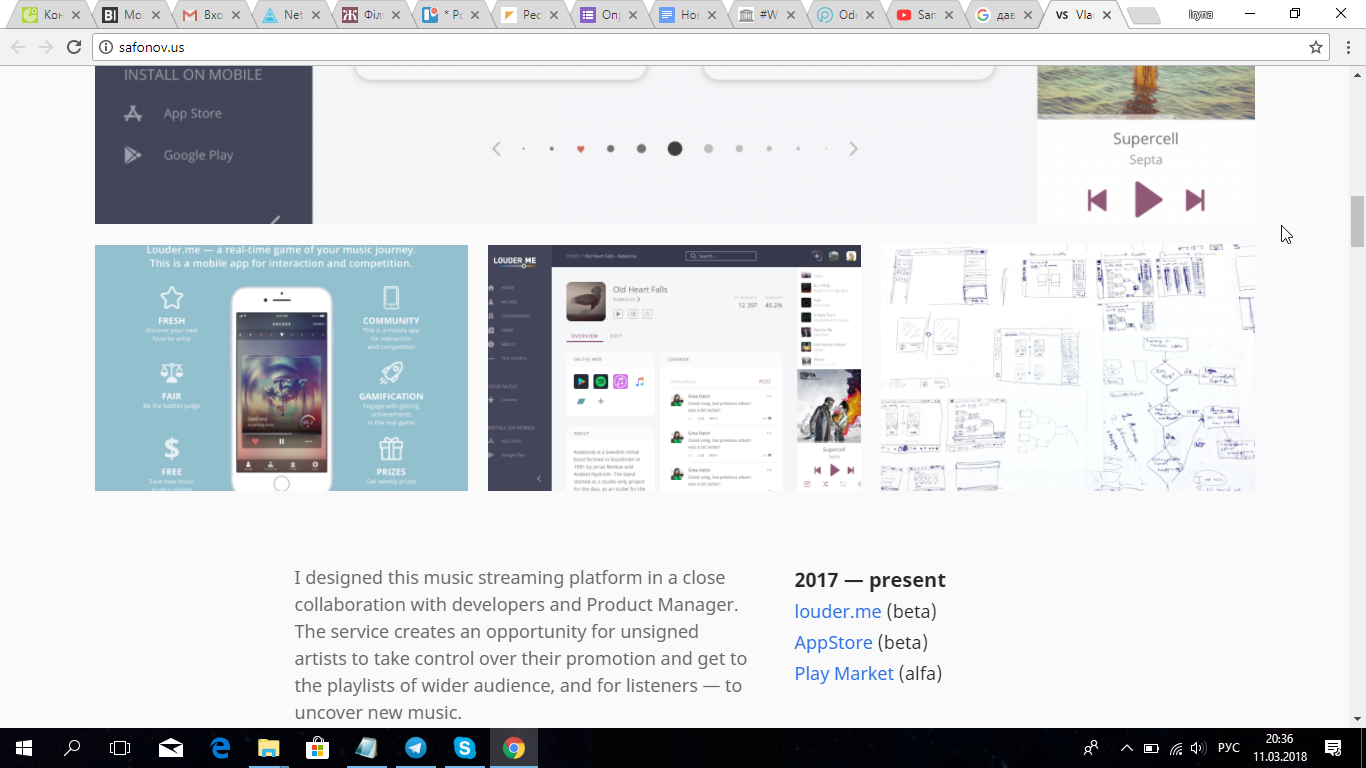
Task: Open the AppStore link
Action: (833, 642)
